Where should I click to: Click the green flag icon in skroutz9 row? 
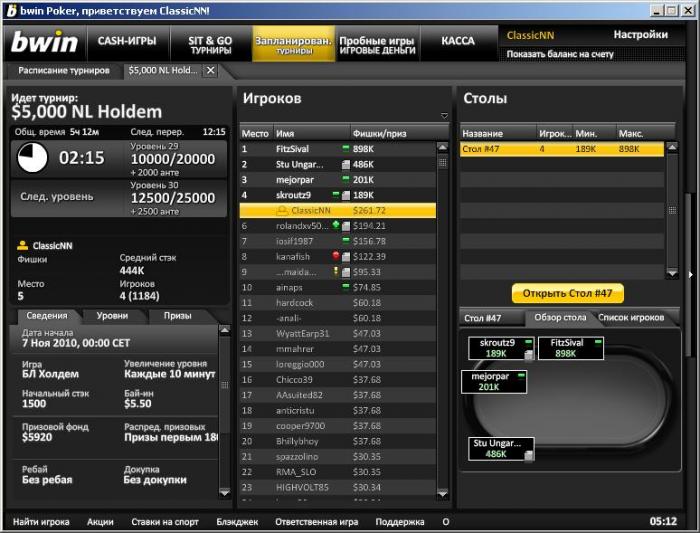[x=336, y=194]
